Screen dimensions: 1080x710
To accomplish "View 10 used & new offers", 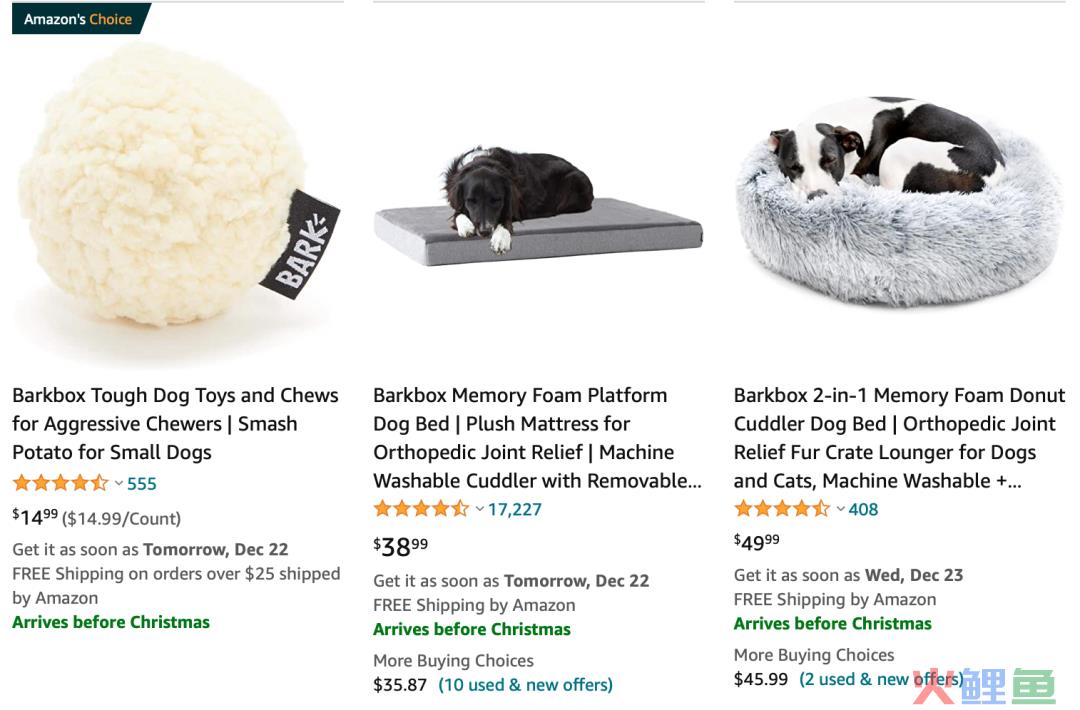I will 526,685.
